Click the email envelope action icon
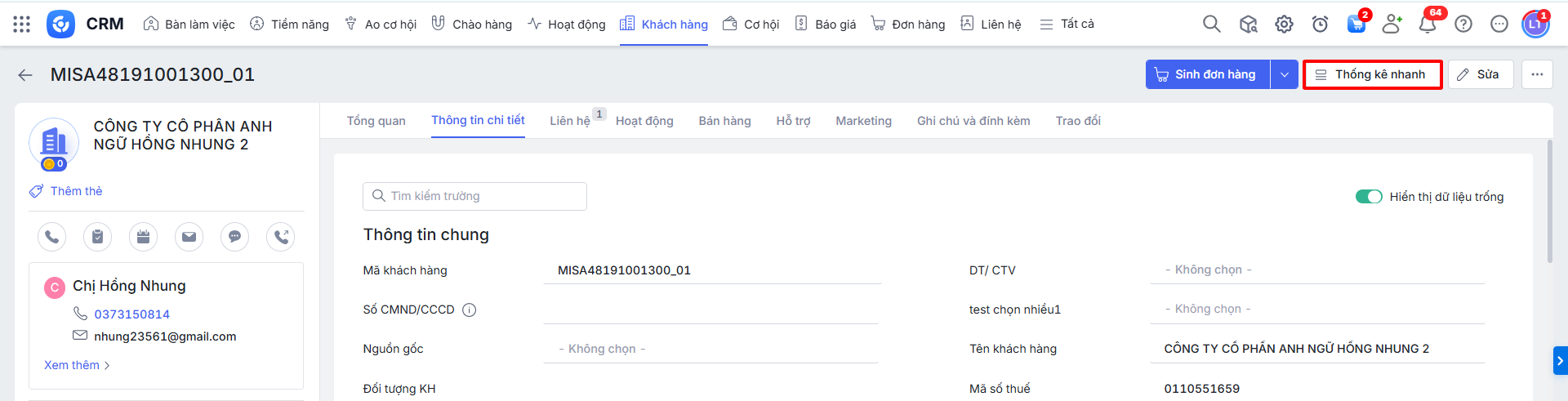The height and width of the screenshot is (401, 1568). pos(189,237)
